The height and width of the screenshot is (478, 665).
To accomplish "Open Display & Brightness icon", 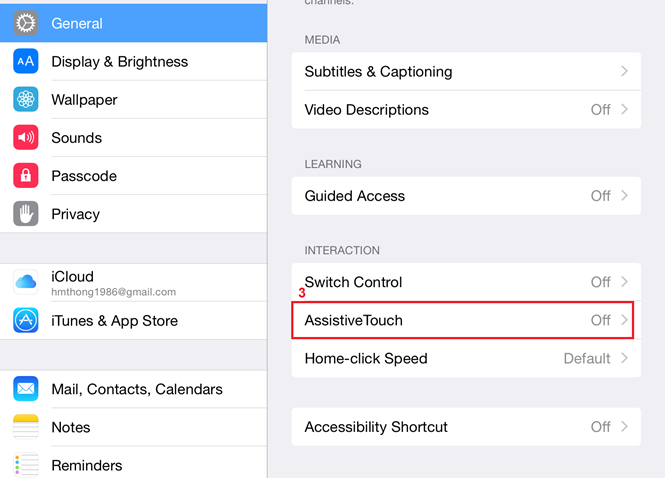I will (26, 61).
